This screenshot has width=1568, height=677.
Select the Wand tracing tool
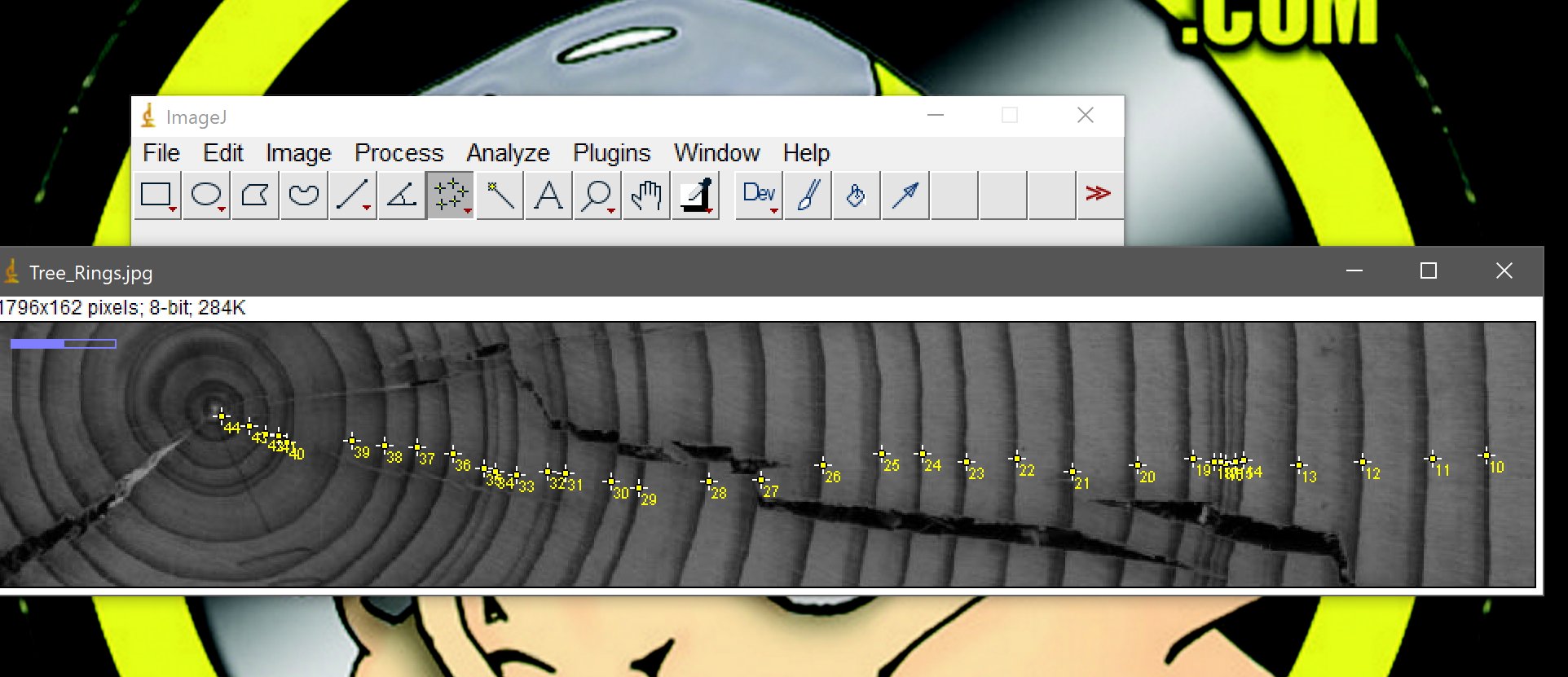(x=500, y=196)
